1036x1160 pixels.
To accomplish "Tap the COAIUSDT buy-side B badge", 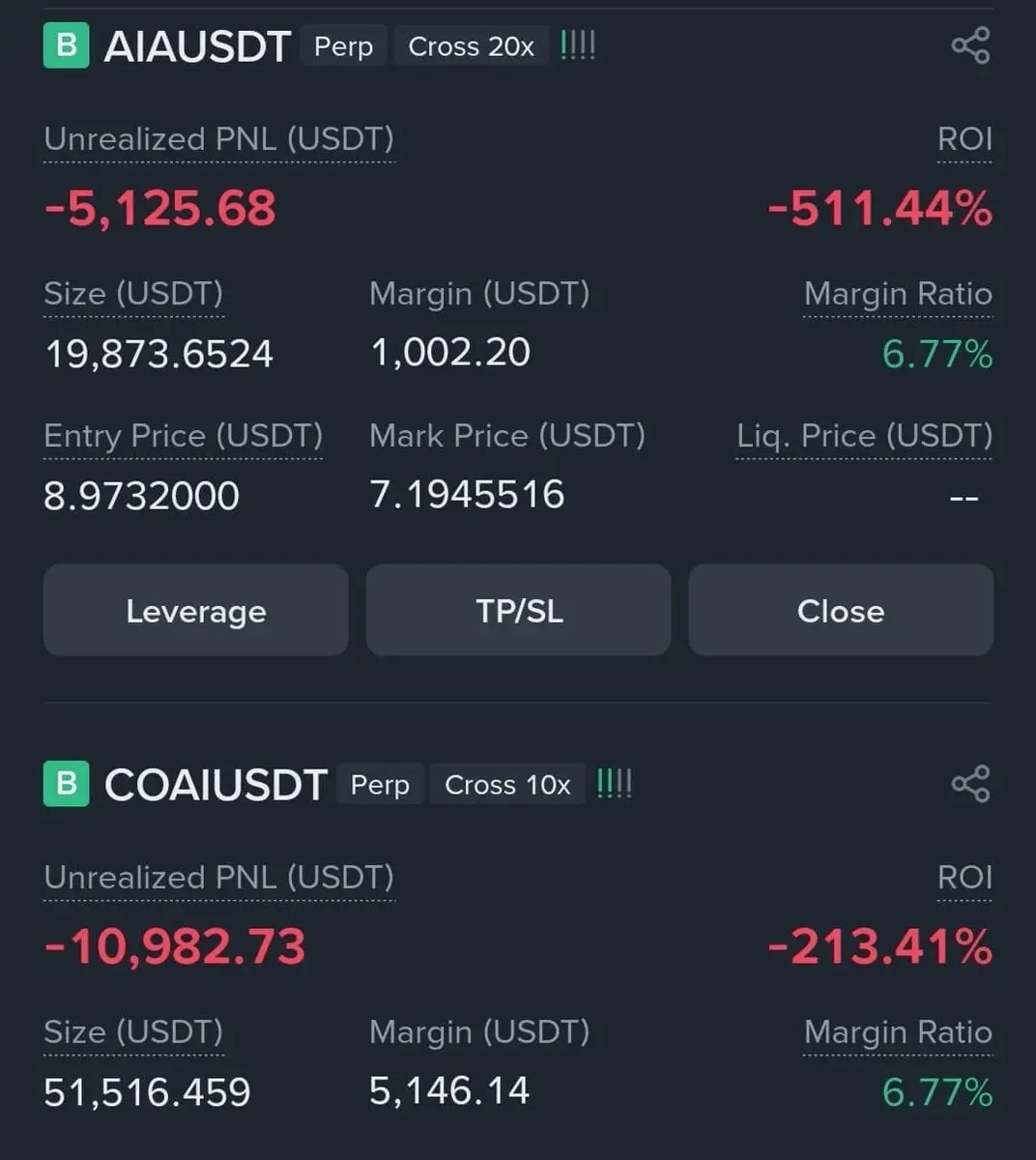I will (66, 784).
